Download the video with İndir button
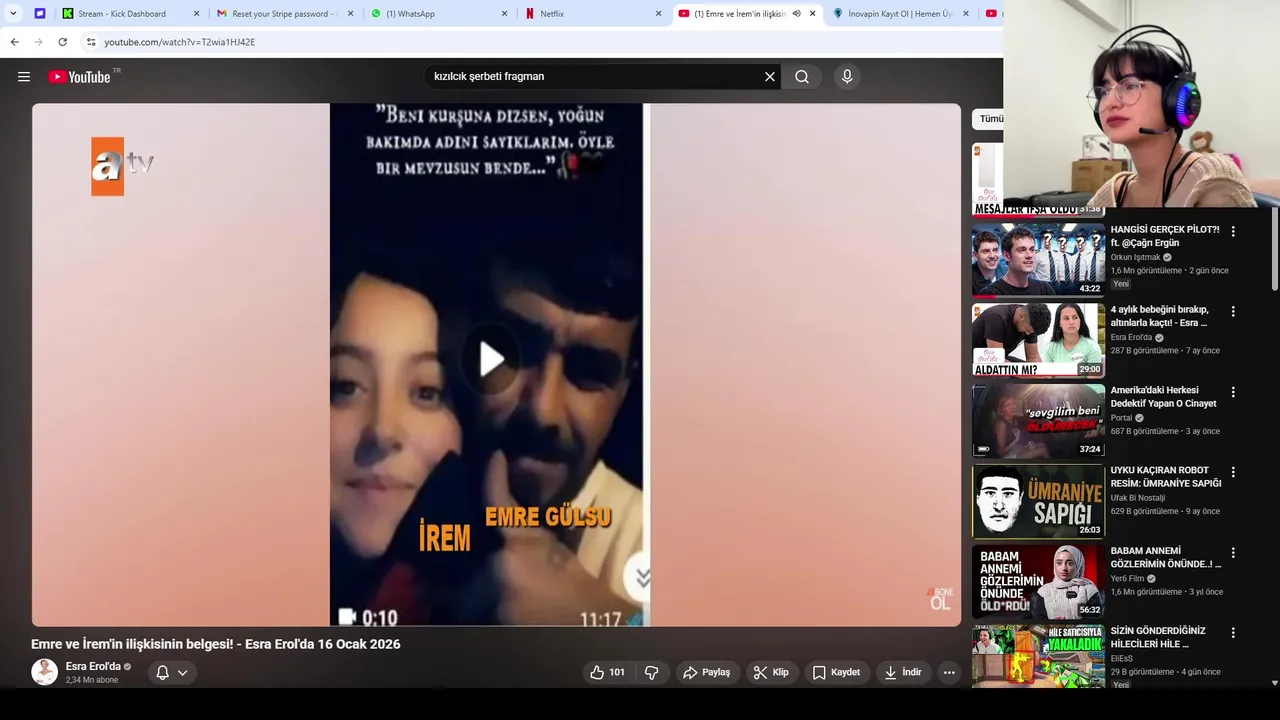 coord(903,672)
